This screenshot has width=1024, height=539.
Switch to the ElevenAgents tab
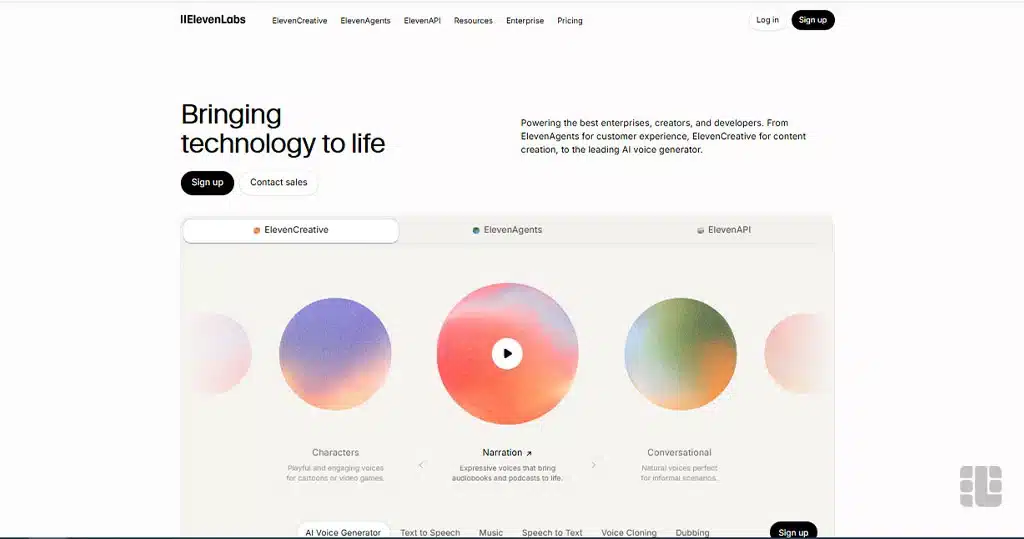(507, 230)
